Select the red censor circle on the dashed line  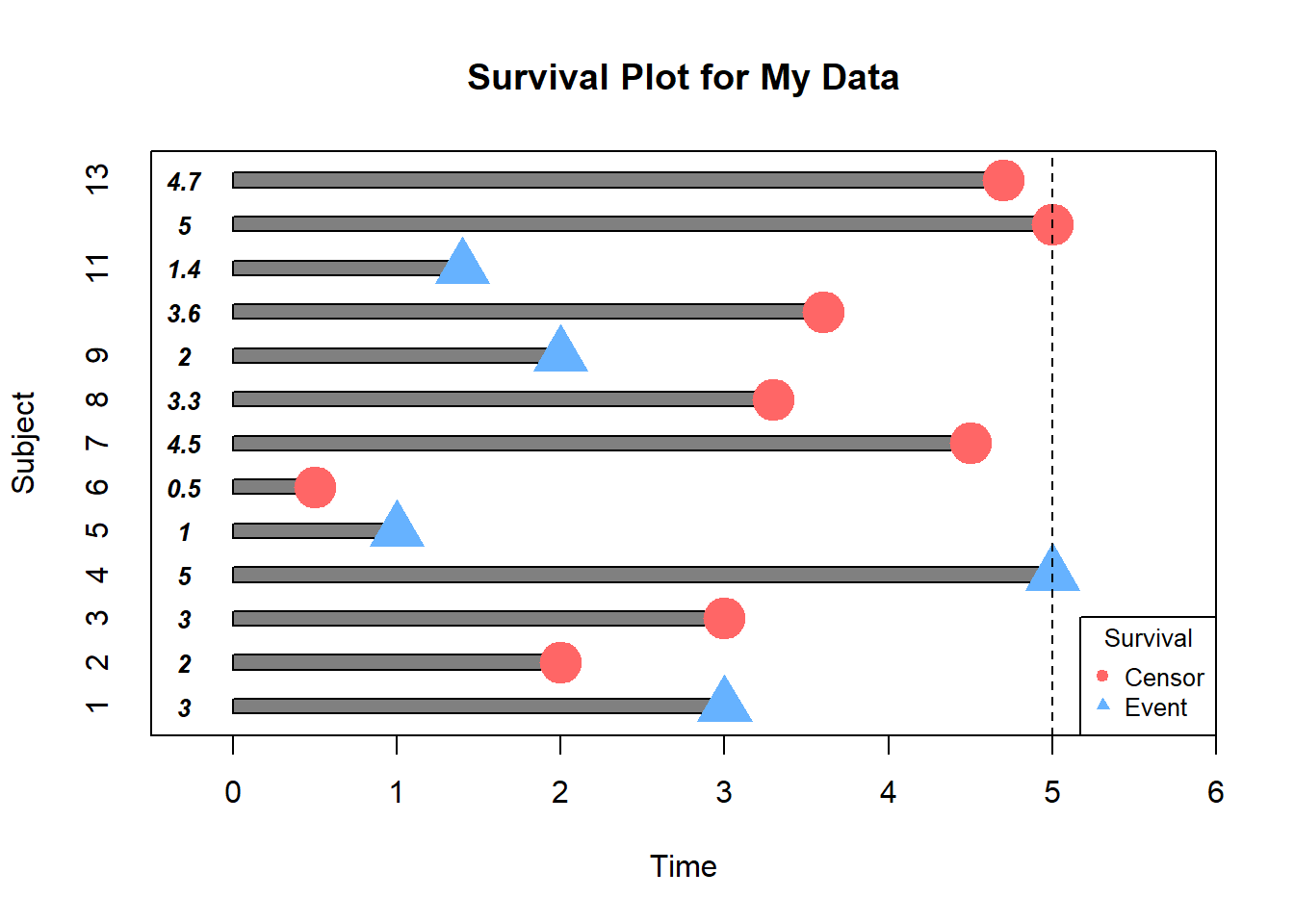[x=1052, y=224]
